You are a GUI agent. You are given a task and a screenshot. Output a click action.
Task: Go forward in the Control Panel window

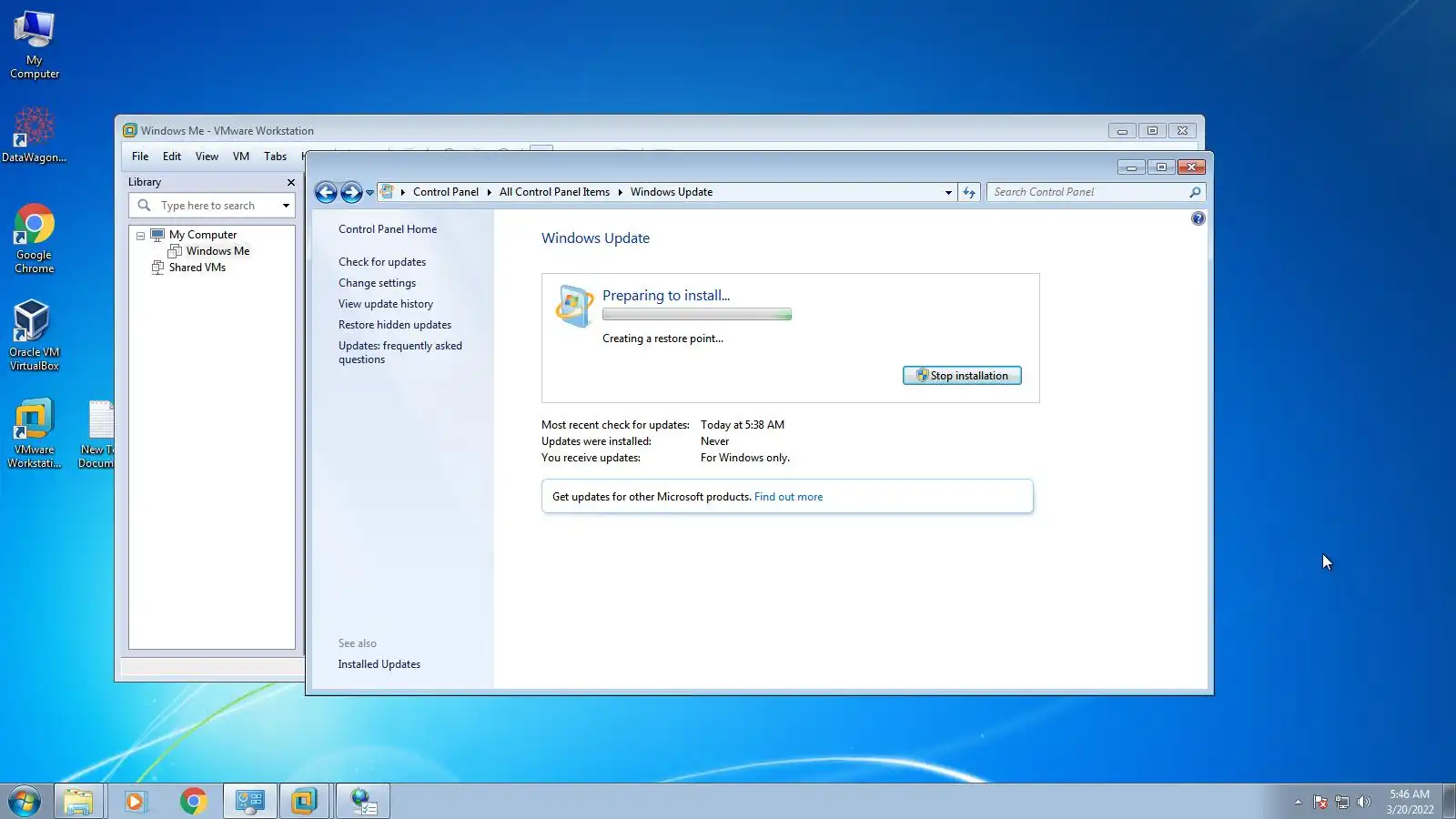pyautogui.click(x=351, y=192)
